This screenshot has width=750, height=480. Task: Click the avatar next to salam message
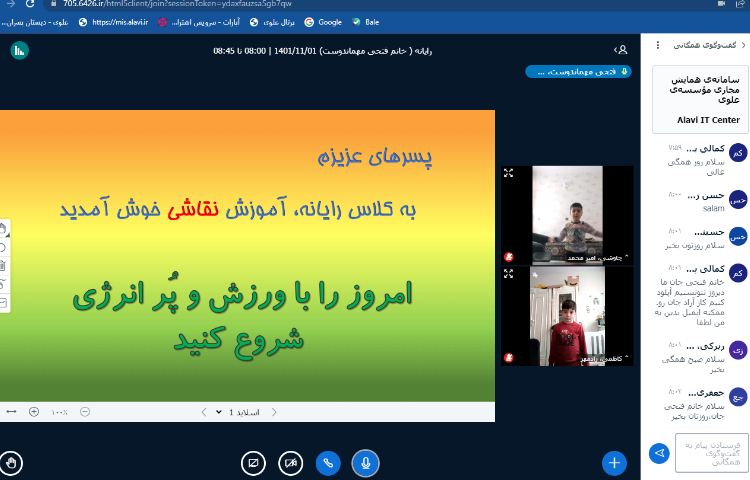tap(738, 200)
